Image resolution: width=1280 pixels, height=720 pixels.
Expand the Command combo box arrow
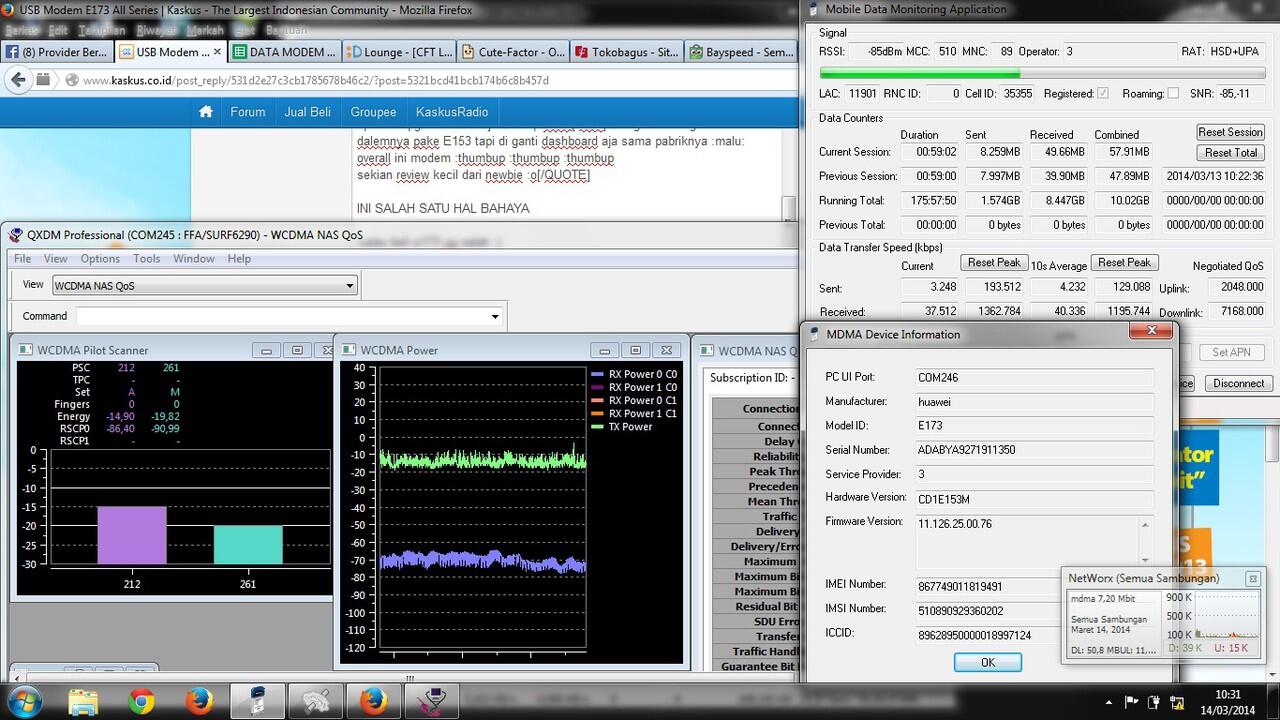(494, 317)
